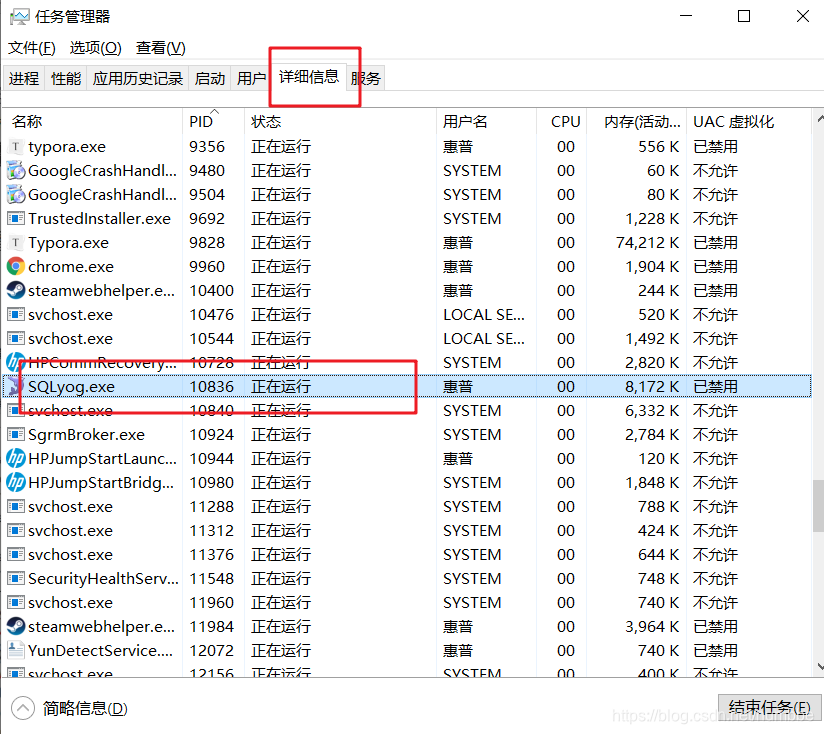Open the 选项(O) menu
Viewport: 824px width, 734px height.
pyautogui.click(x=96, y=48)
